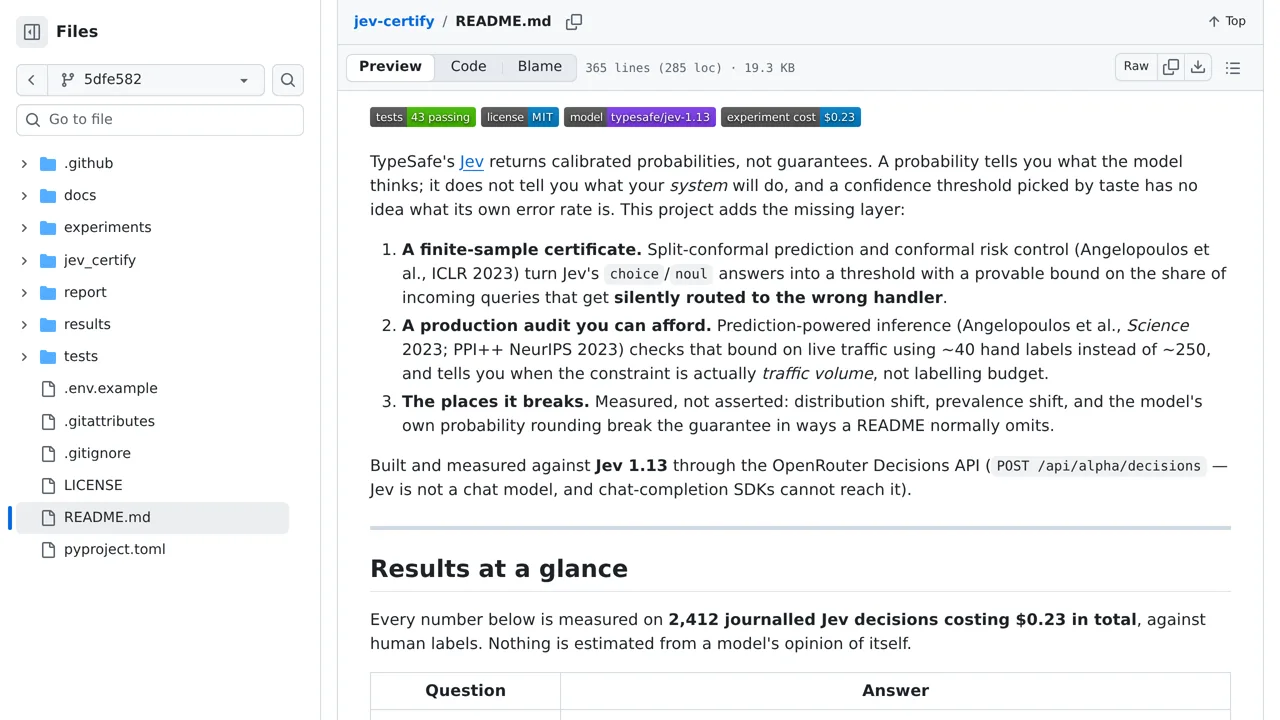This screenshot has height=720, width=1280.
Task: Switch to the Preview tab
Action: tap(390, 67)
